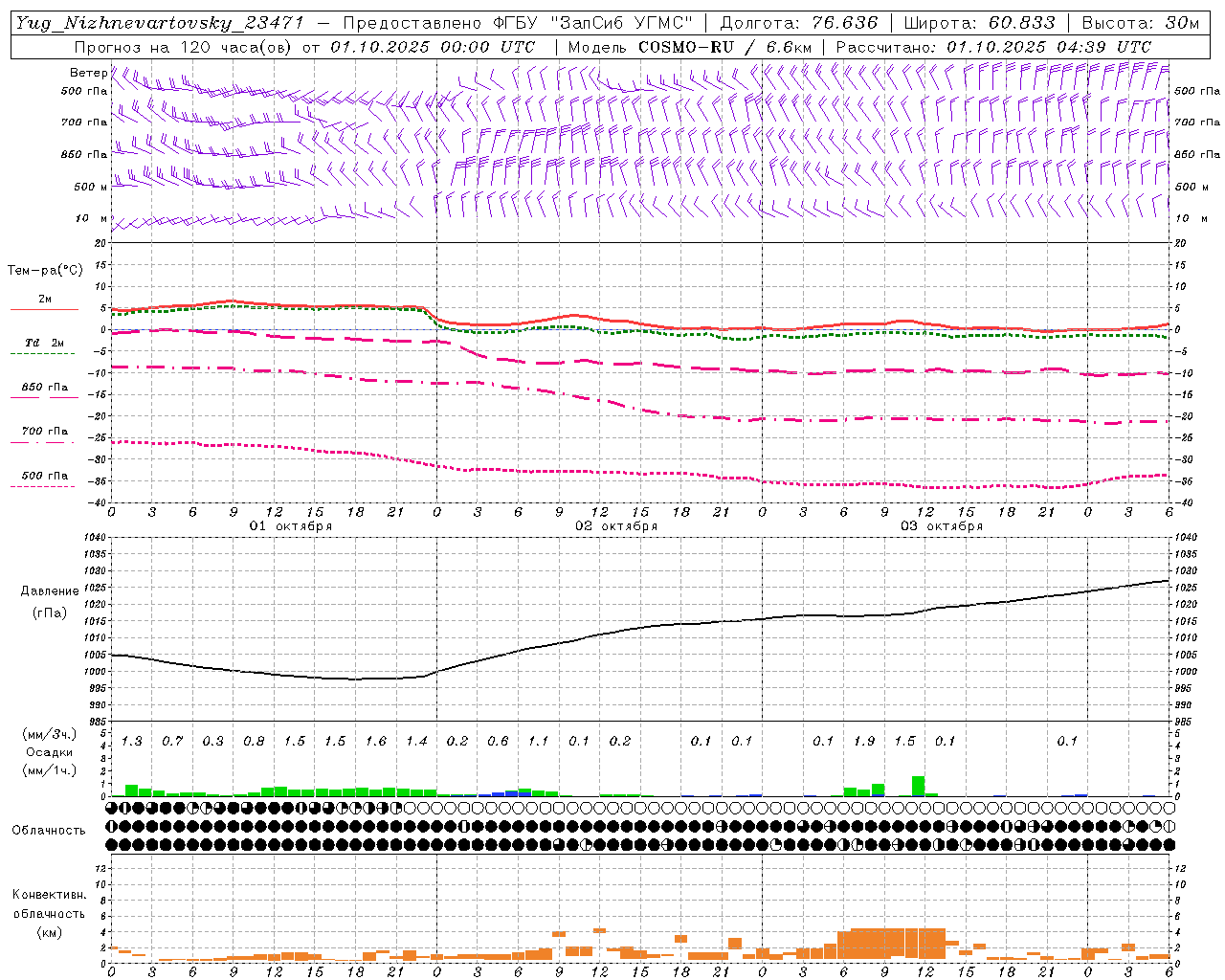The height and width of the screenshot is (980, 1225).
Task: Click the '01 октября' date label
Action: click(x=291, y=526)
